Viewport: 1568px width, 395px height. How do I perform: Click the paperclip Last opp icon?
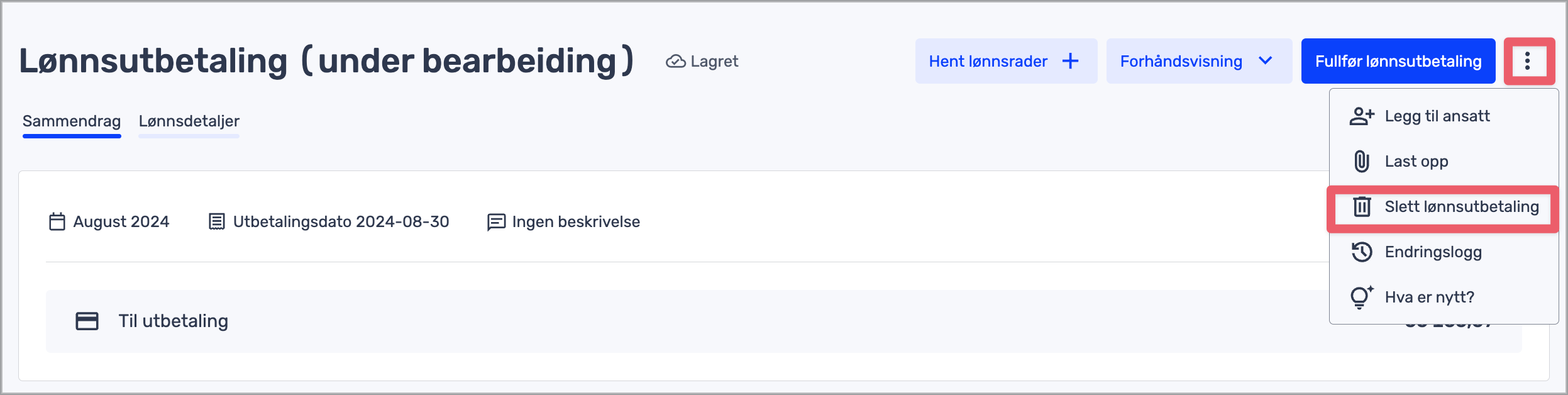point(1362,162)
